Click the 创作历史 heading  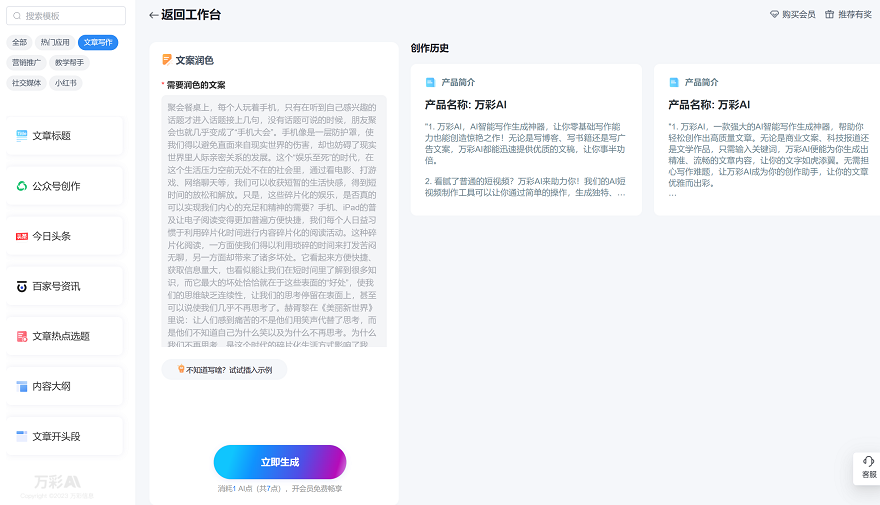point(429,48)
